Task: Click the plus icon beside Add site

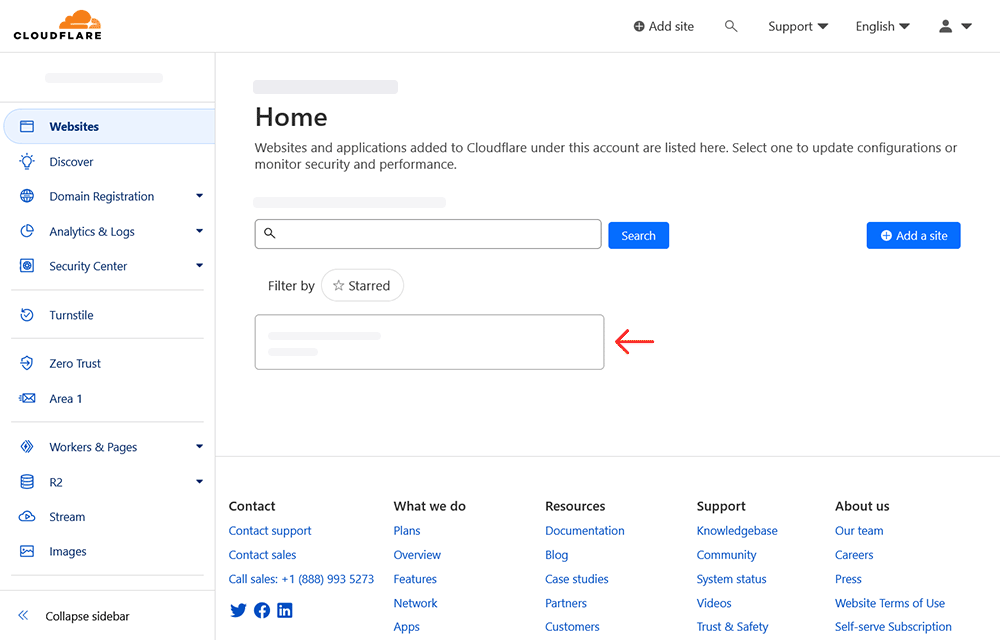Action: tap(638, 26)
